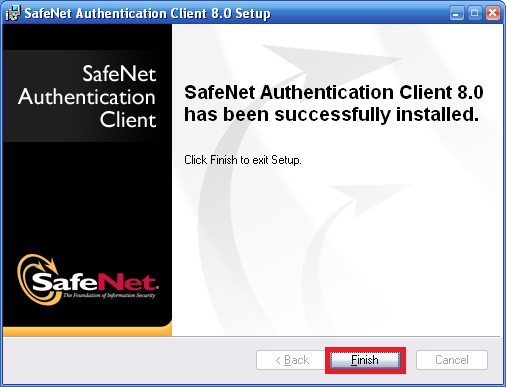Close the SafeNet Setup window

click(493, 14)
